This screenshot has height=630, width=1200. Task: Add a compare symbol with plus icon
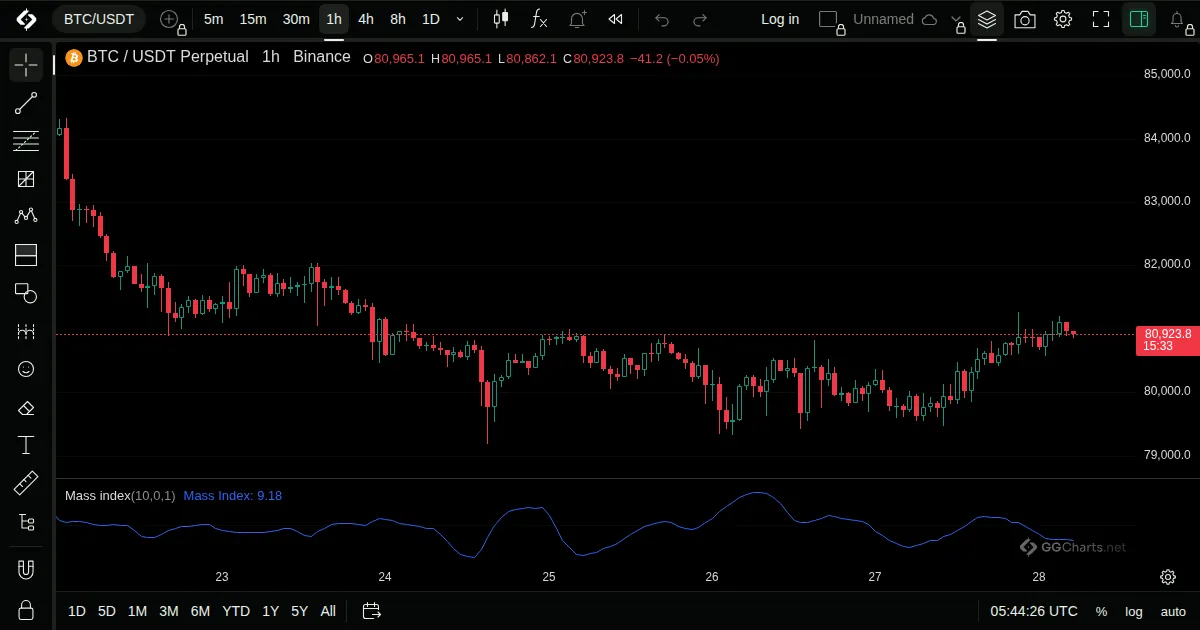[170, 19]
